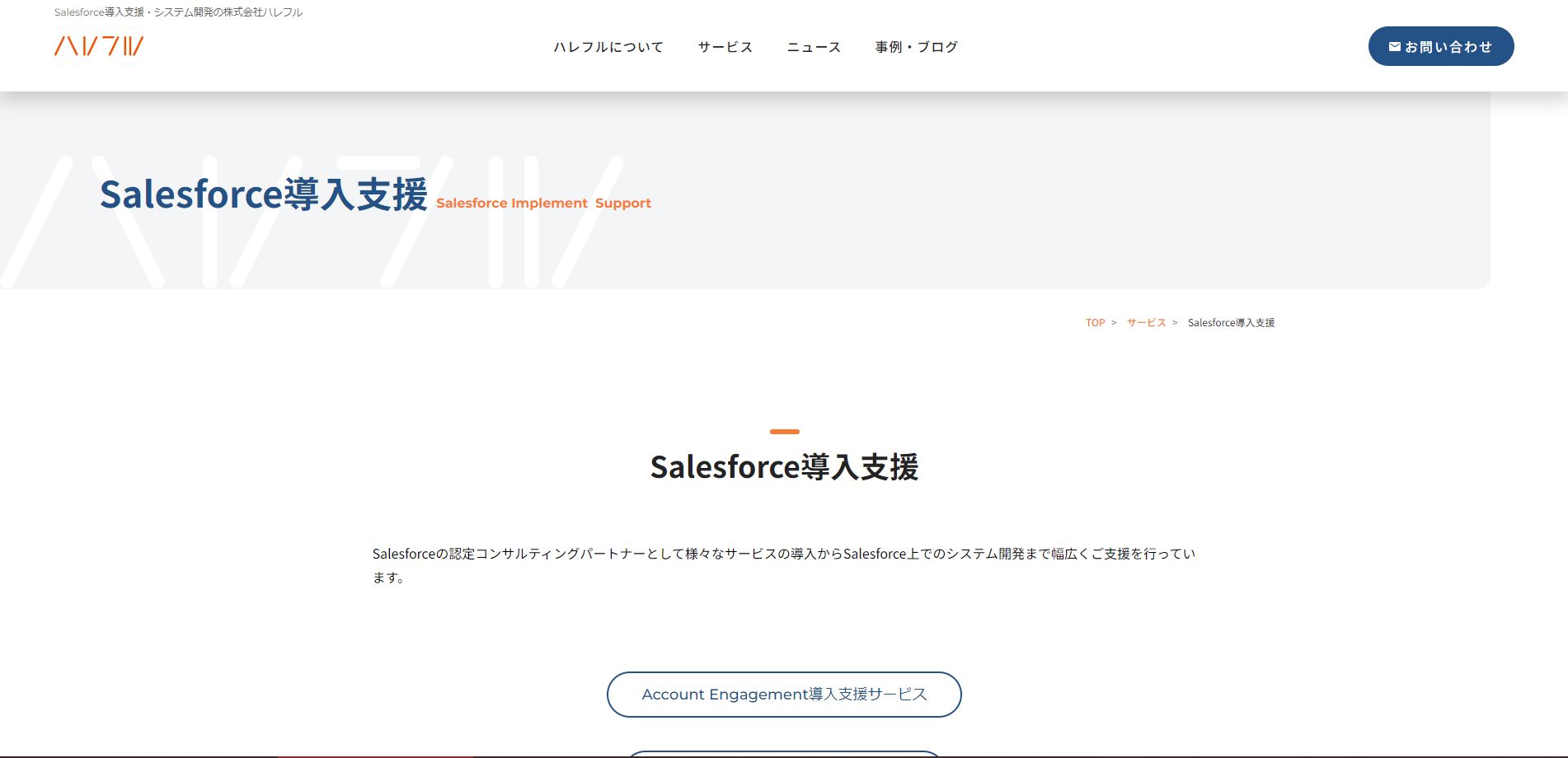1568x758 pixels.
Task: Open the ハレフルについて menu
Action: click(x=608, y=47)
